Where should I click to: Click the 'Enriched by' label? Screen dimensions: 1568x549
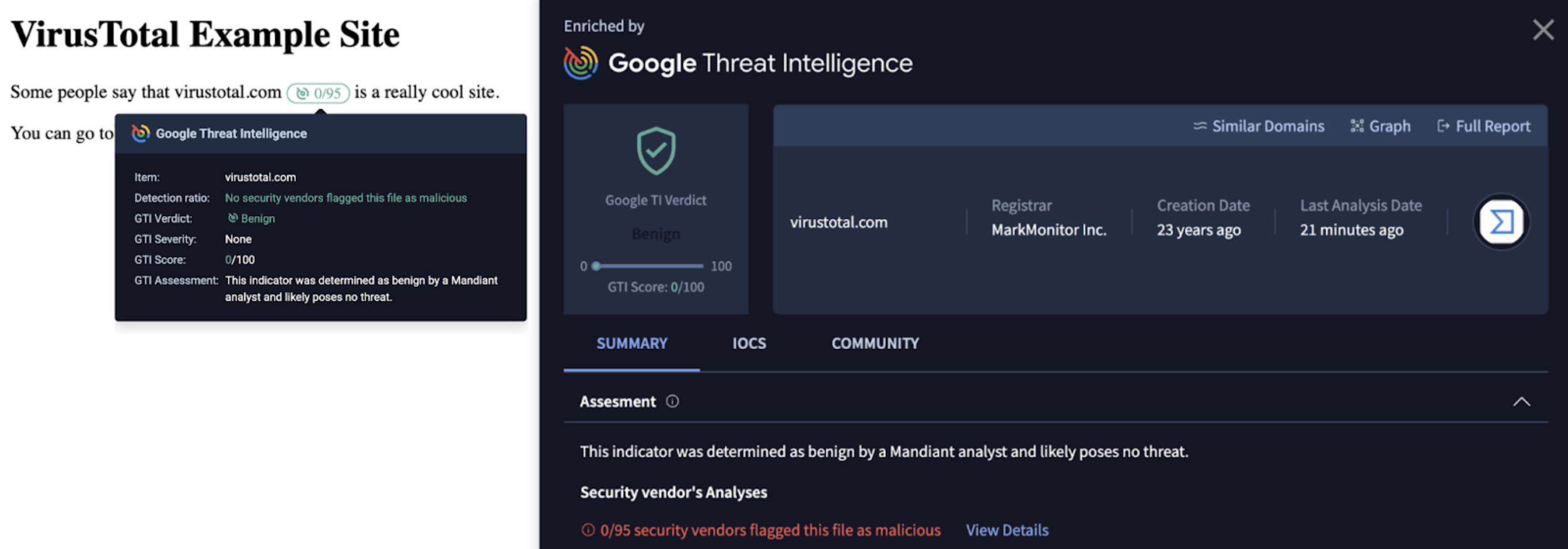(x=604, y=26)
